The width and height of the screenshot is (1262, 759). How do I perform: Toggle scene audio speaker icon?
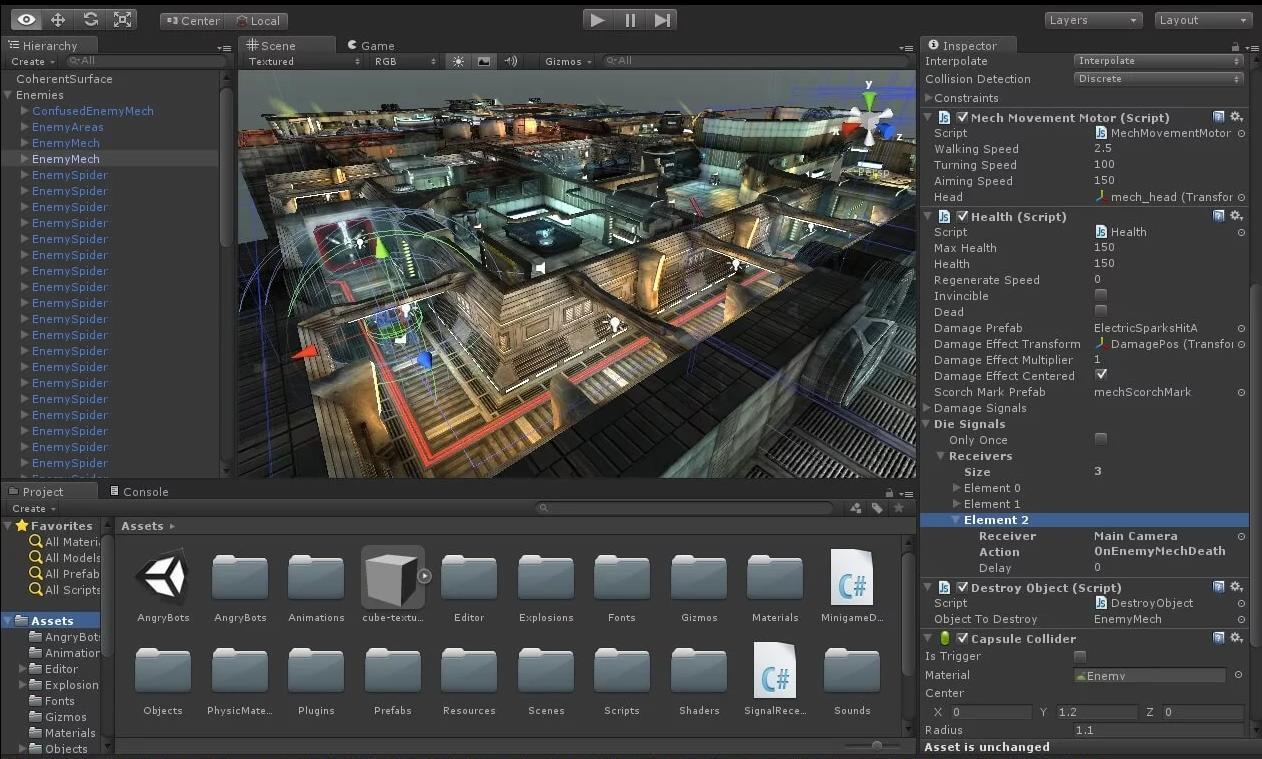[x=510, y=61]
